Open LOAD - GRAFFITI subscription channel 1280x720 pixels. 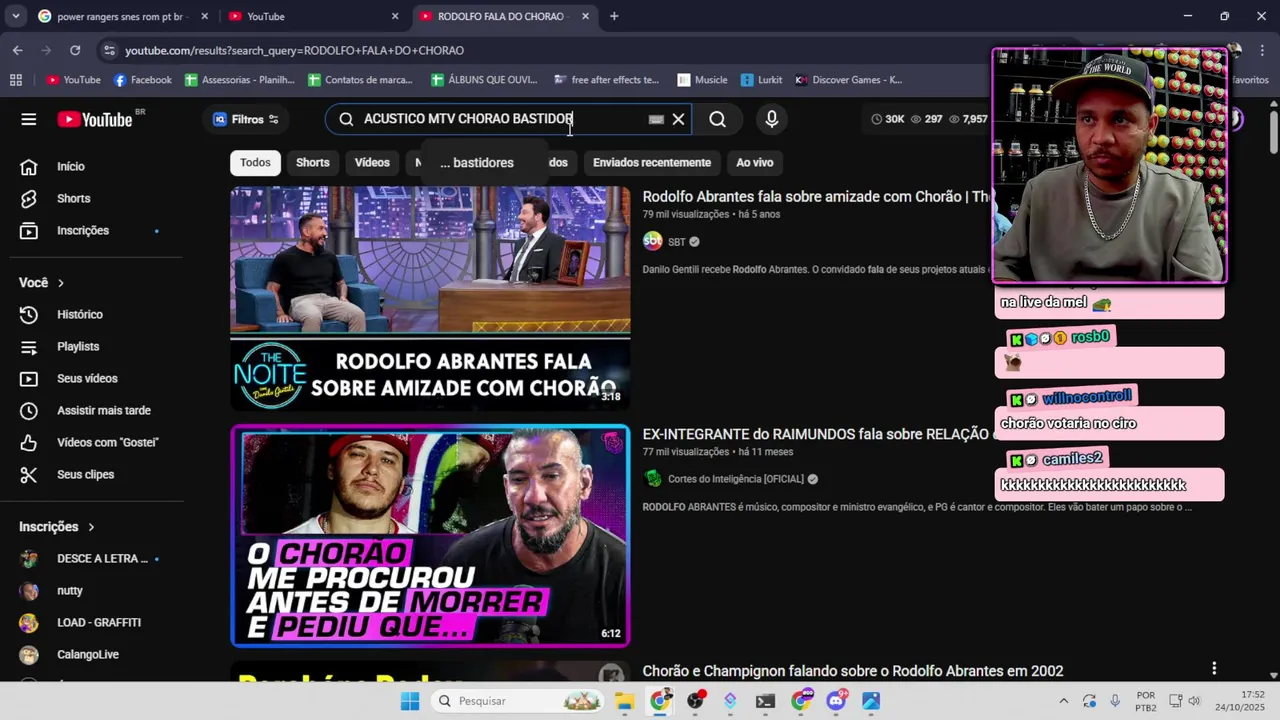point(100,623)
